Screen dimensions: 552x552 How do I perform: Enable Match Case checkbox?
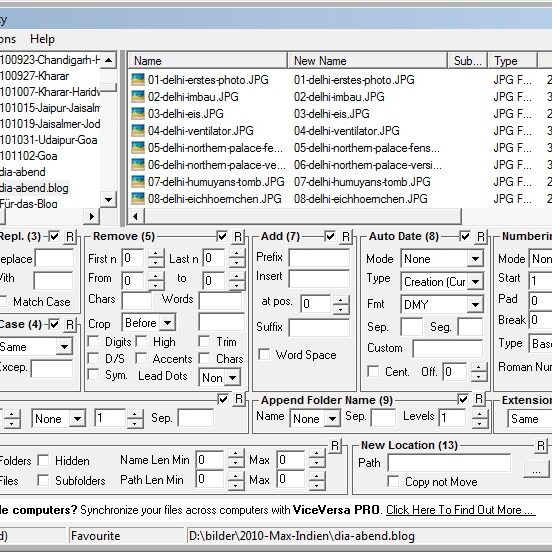[x=3, y=301]
